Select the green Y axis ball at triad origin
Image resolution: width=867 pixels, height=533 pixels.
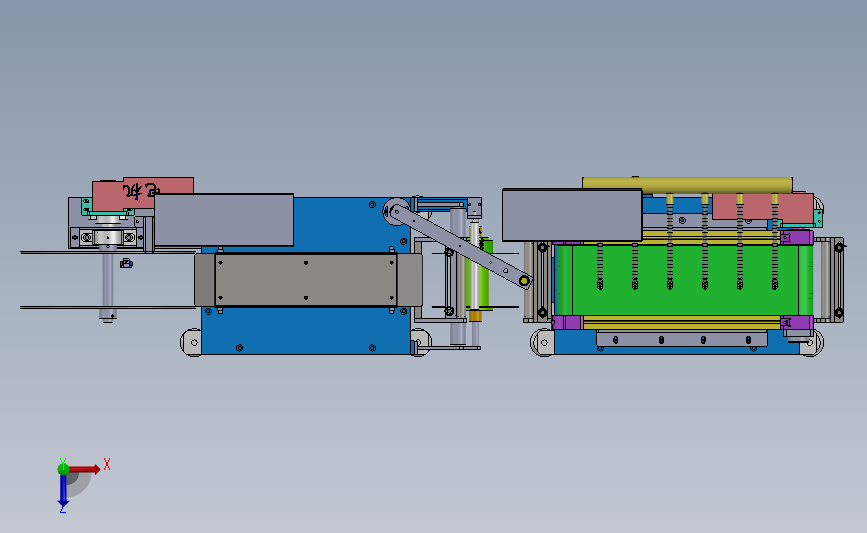pyautogui.click(x=63, y=469)
